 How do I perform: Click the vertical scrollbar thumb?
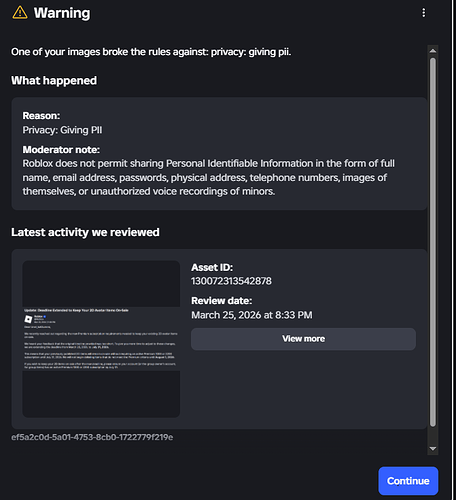(433, 242)
